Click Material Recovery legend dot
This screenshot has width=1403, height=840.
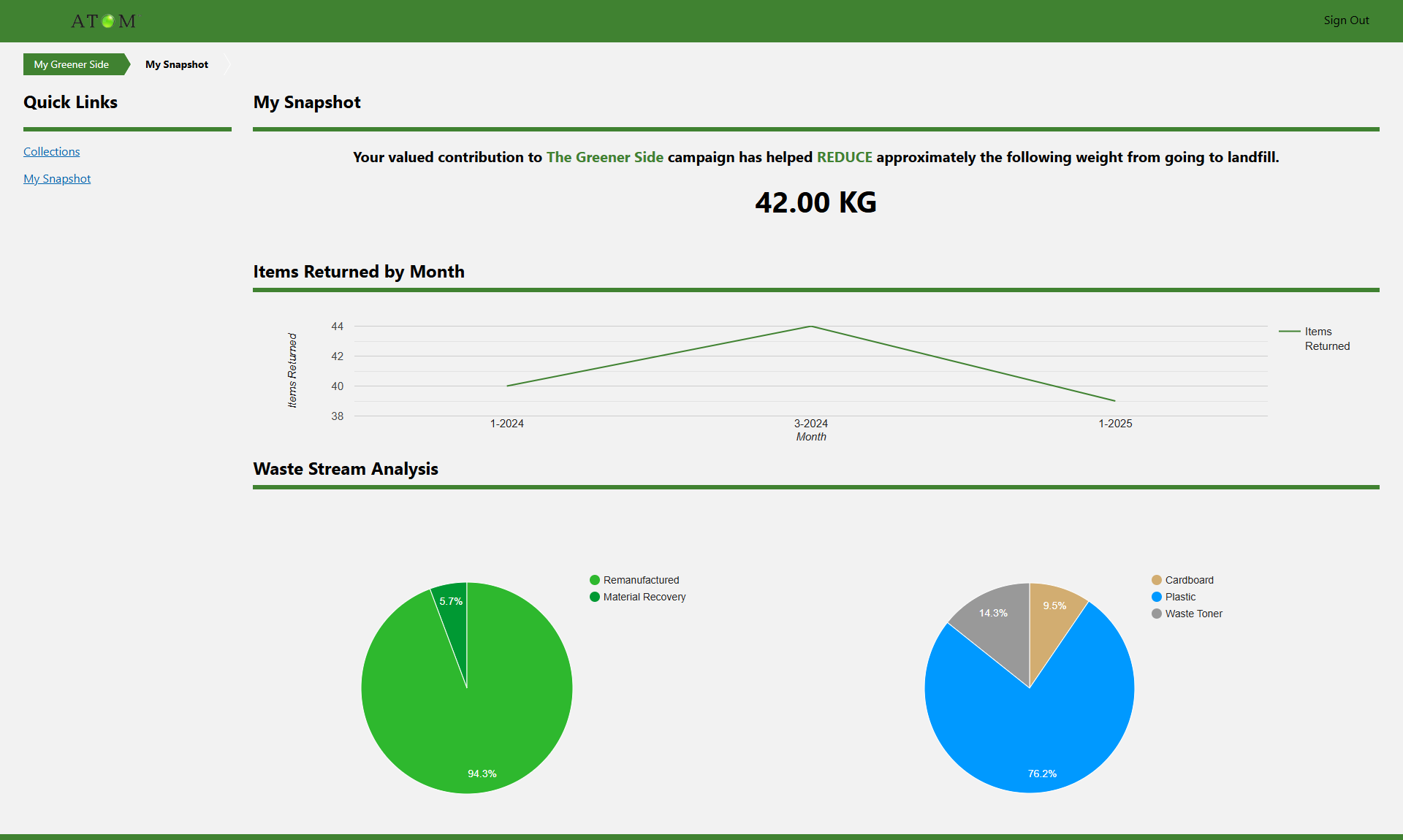click(x=595, y=597)
